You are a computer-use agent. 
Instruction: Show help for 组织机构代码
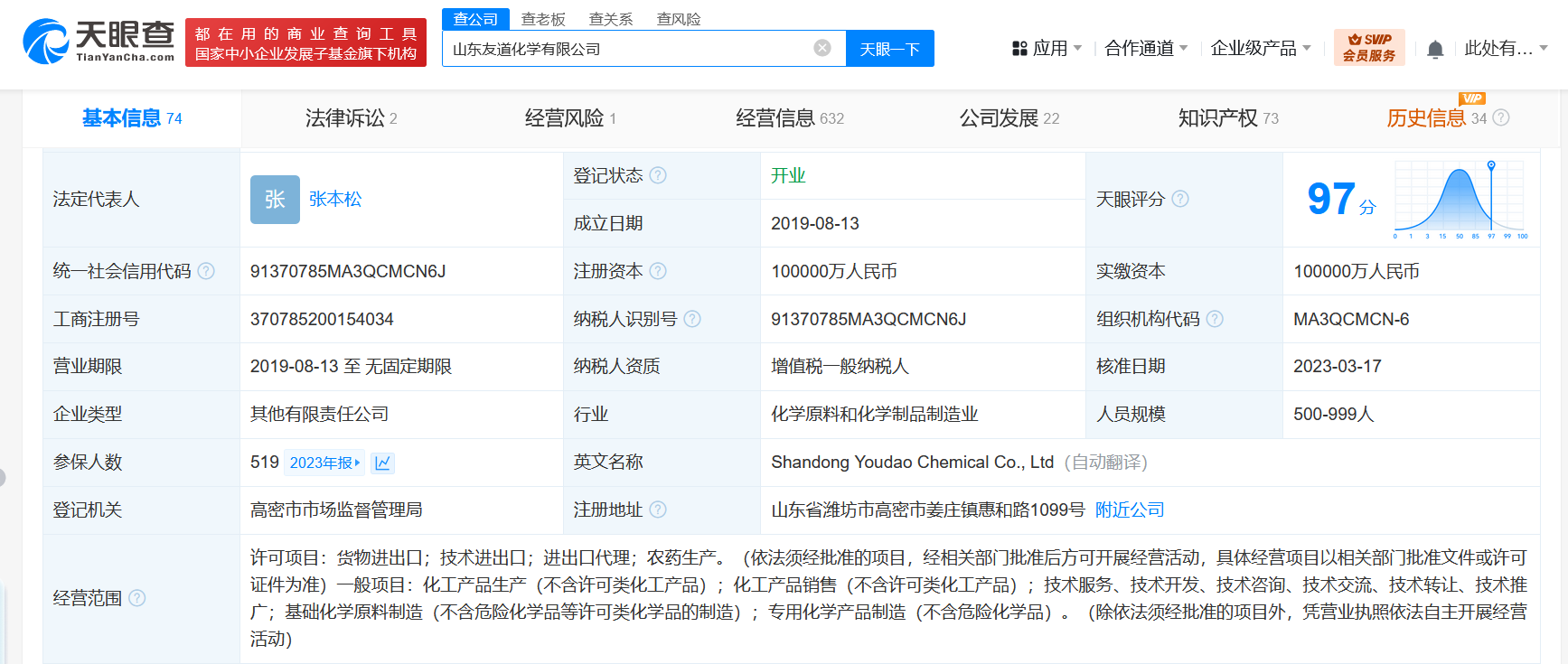tap(1215, 319)
